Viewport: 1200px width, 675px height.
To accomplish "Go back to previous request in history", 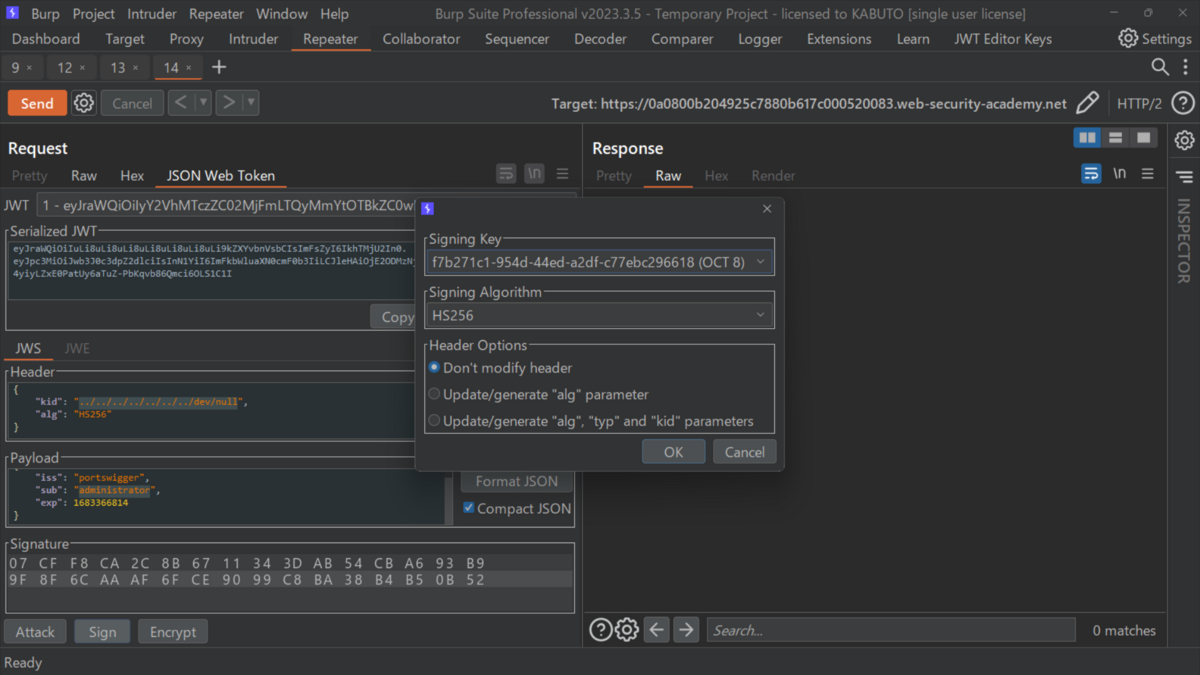I will coord(181,102).
